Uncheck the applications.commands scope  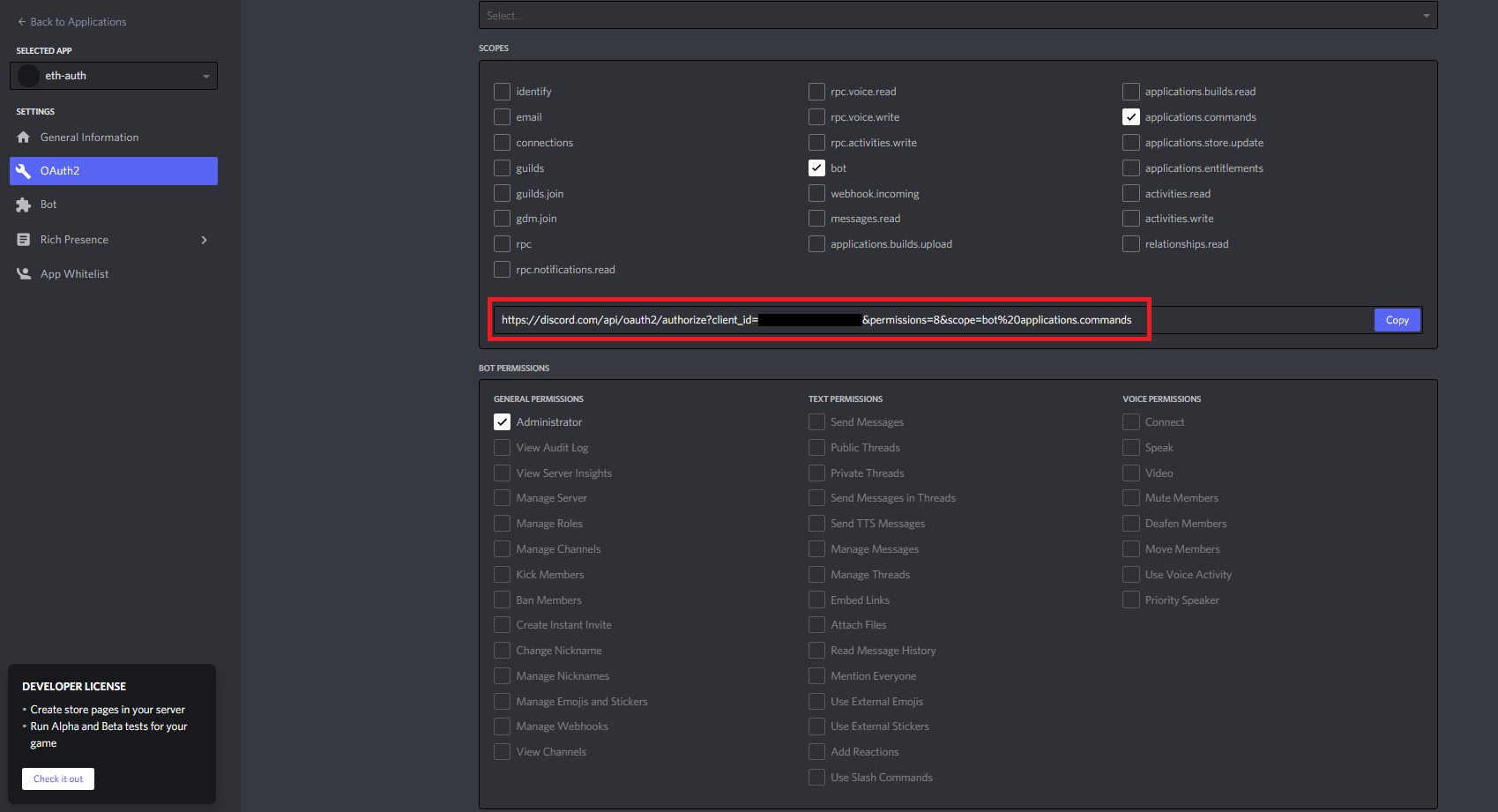pos(1130,117)
